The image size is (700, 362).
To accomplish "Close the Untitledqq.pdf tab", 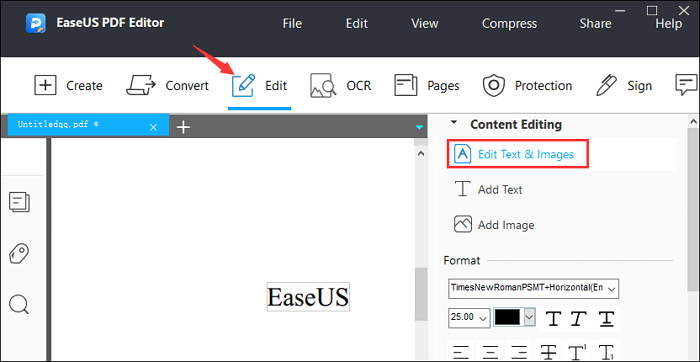I will (153, 128).
